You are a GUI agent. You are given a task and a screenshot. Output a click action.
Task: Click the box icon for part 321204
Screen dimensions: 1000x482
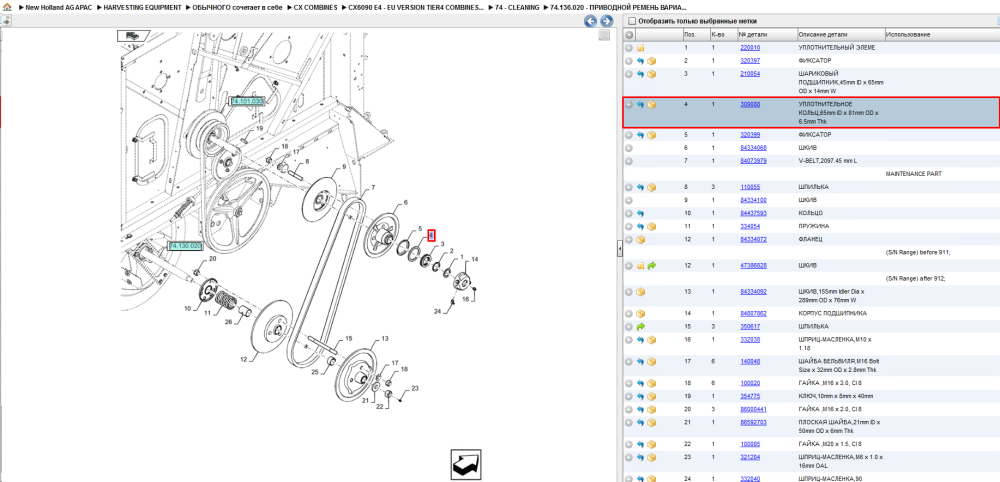click(x=652, y=457)
